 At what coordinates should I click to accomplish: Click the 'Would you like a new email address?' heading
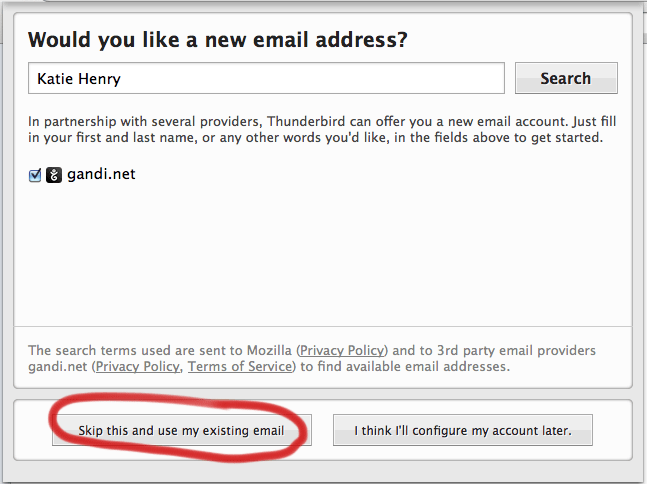(x=217, y=40)
